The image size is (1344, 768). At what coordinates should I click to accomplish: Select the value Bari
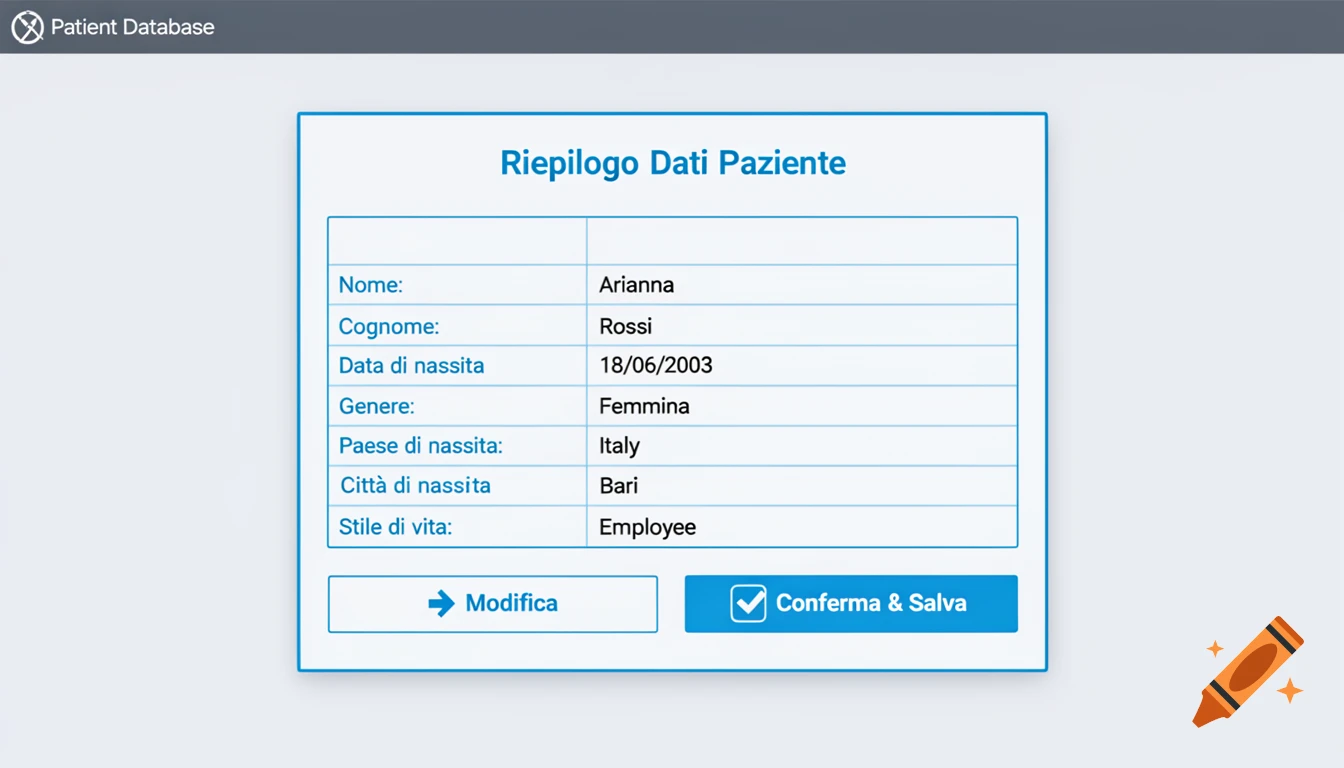619,486
